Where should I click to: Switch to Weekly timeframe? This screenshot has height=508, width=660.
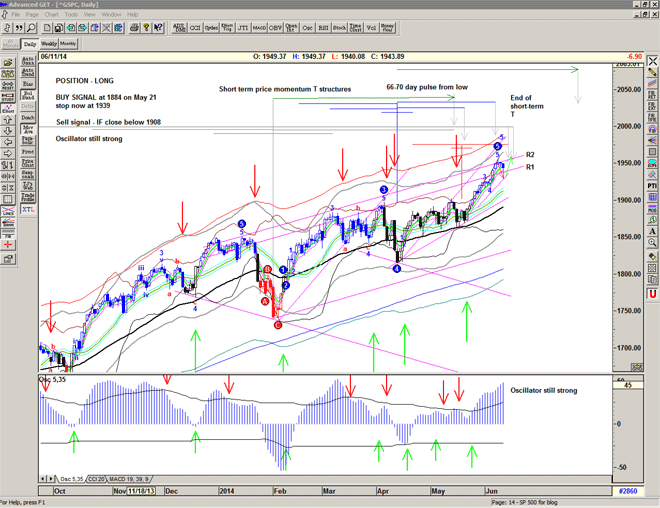click(x=49, y=44)
